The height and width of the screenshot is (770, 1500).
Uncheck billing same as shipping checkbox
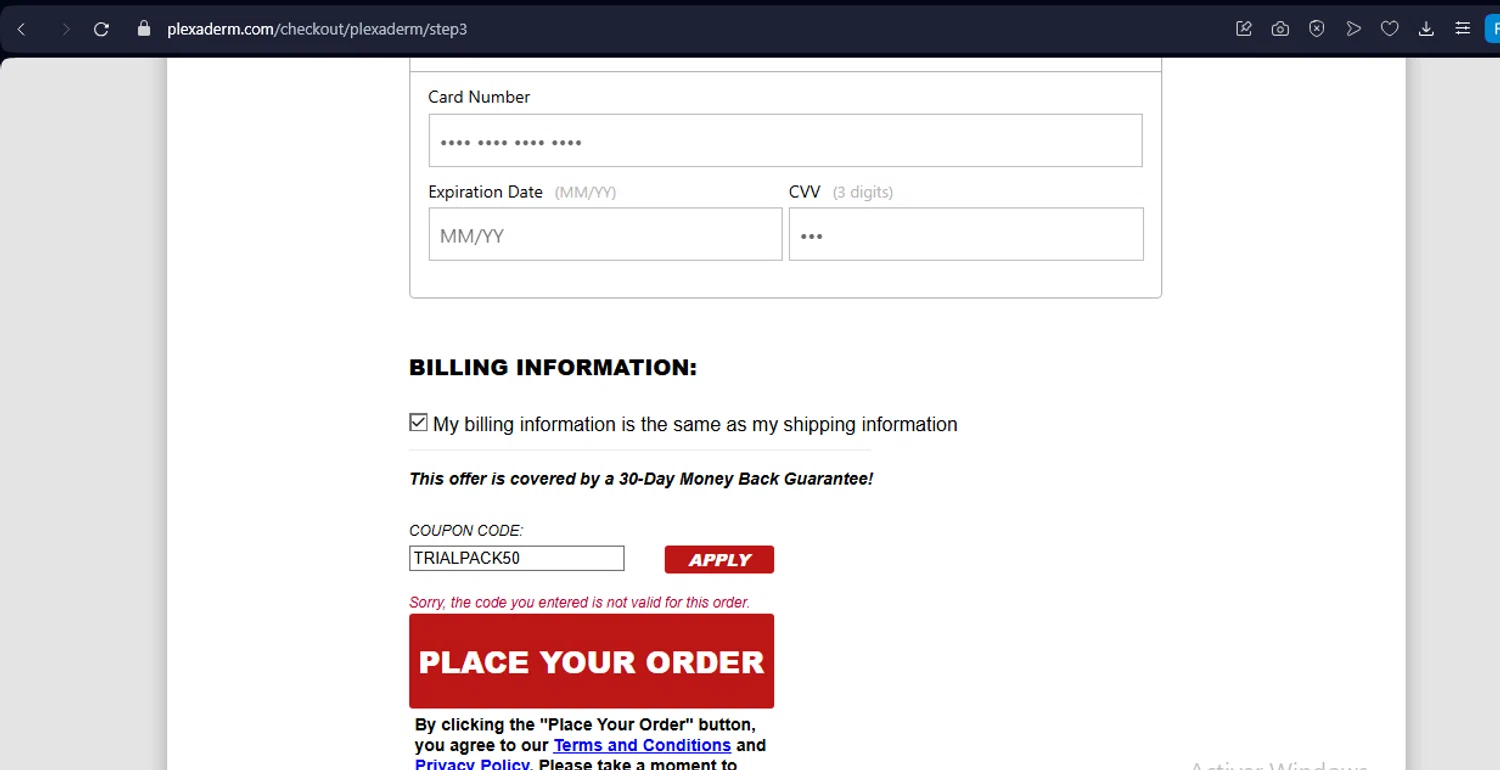pyautogui.click(x=419, y=423)
